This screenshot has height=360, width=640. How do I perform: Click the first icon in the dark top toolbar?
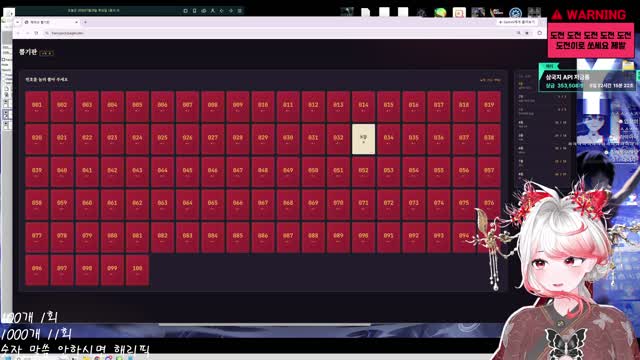pos(185,11)
